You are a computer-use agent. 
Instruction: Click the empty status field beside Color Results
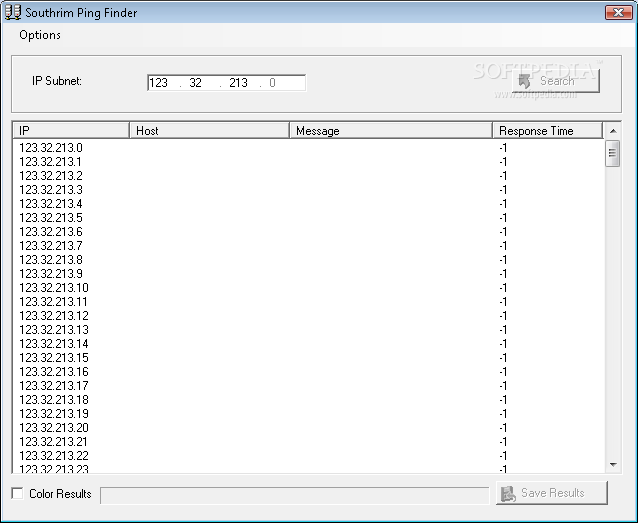(295, 495)
